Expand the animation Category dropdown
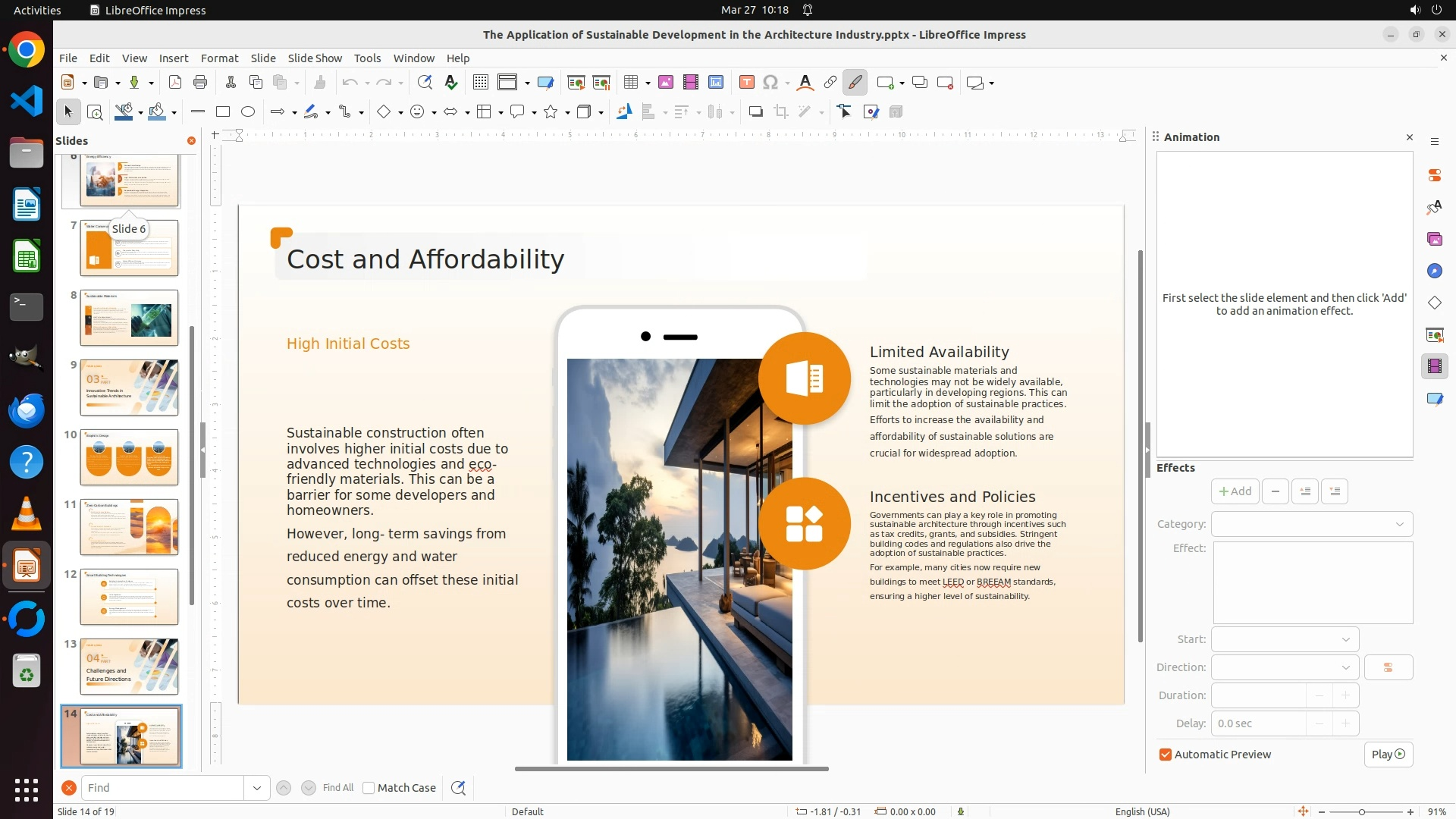Screen dimensions: 1456x819 [x=1312, y=524]
